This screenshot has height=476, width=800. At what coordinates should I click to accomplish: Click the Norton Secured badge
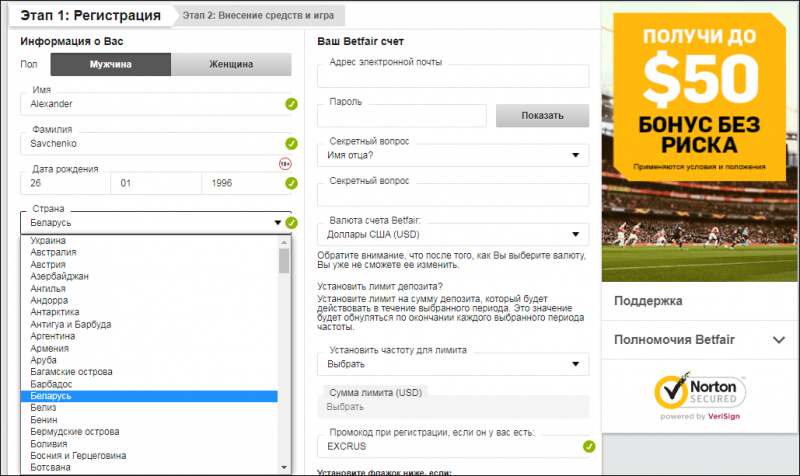click(700, 395)
